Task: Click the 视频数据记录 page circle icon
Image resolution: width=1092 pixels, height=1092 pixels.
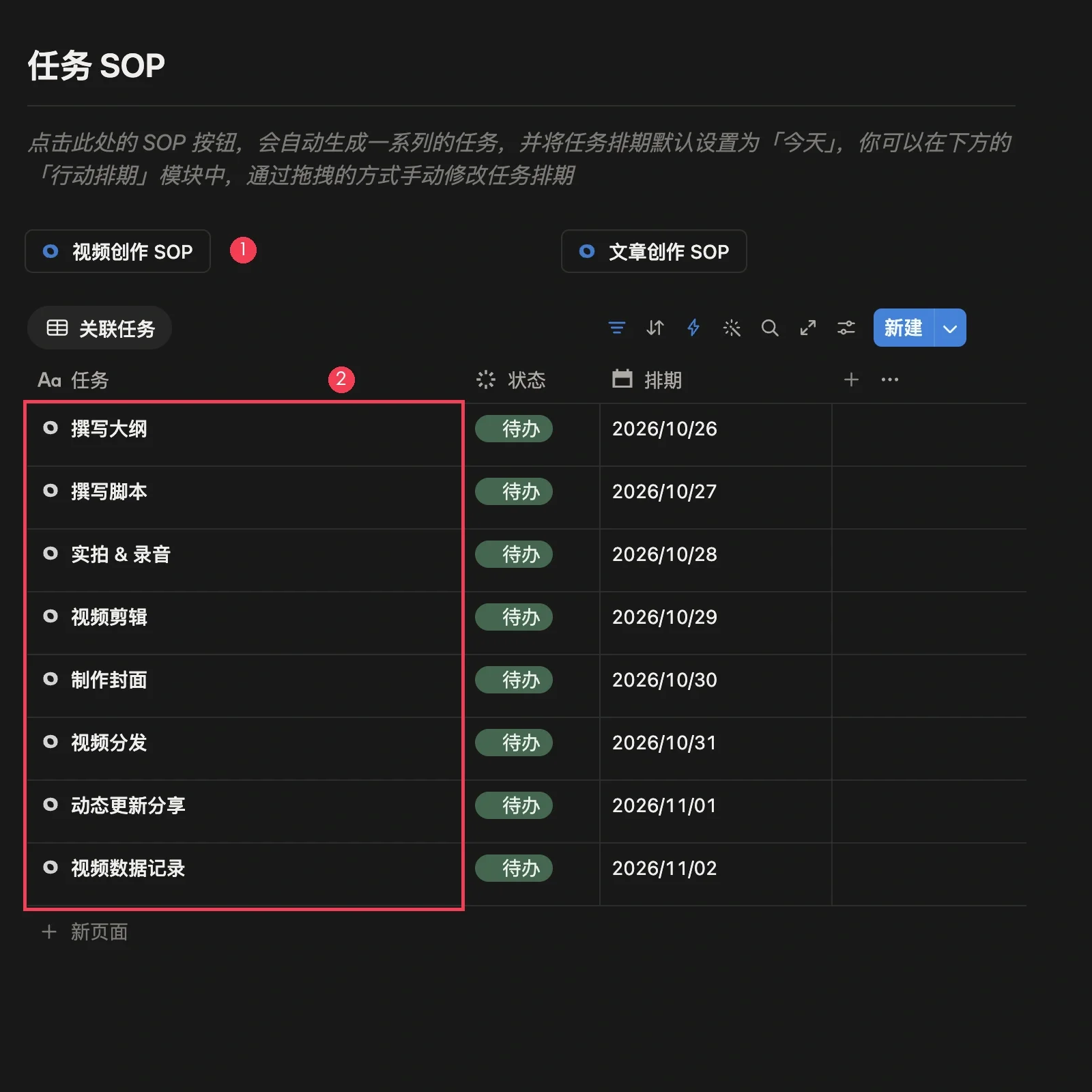Action: tap(51, 867)
